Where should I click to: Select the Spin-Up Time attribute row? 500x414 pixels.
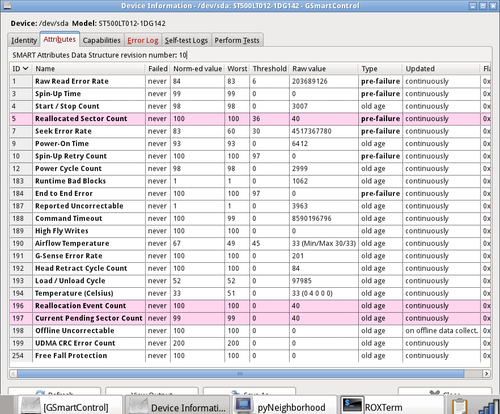pyautogui.click(x=250, y=94)
